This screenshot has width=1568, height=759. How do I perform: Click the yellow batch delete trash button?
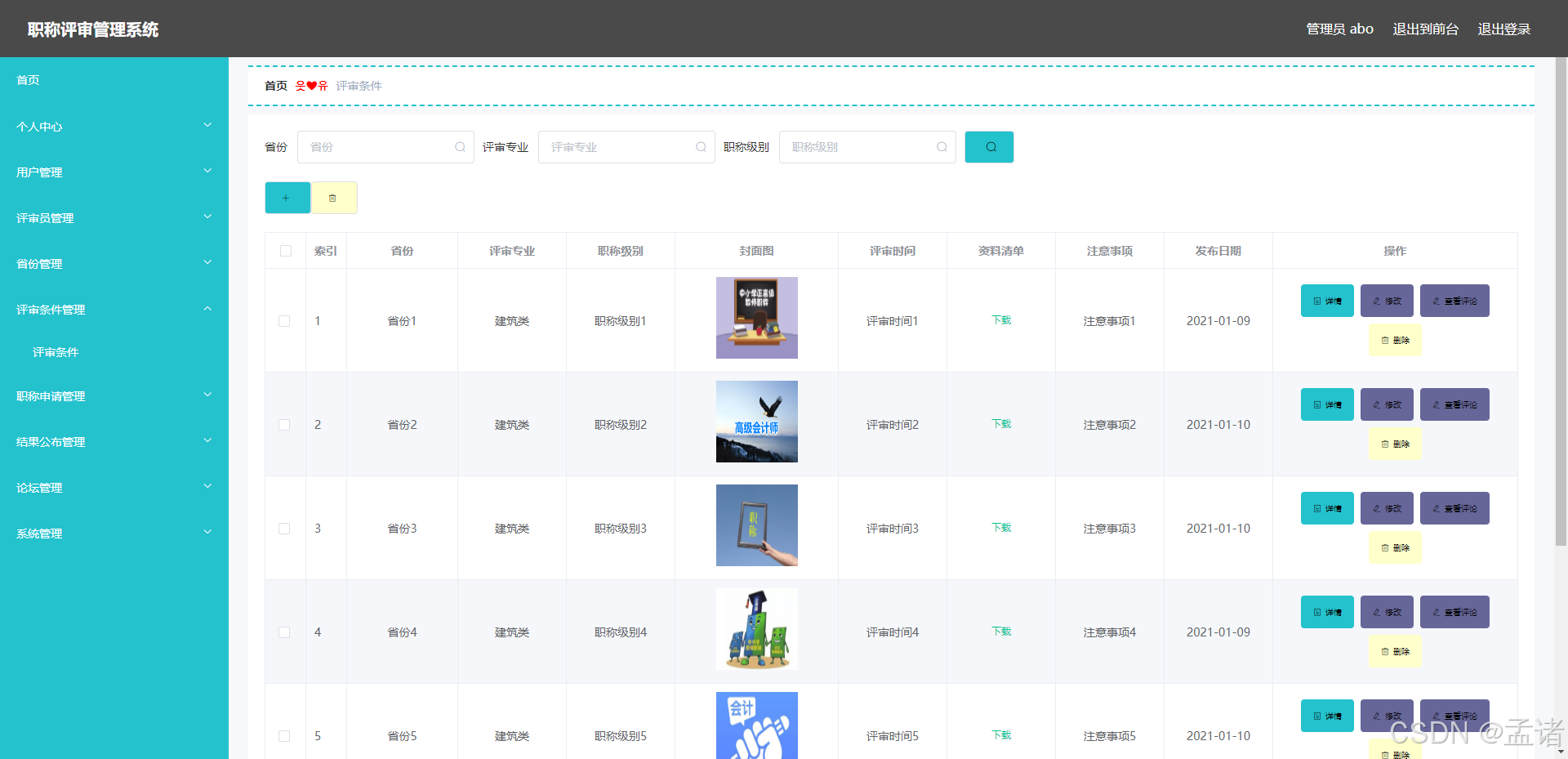click(x=334, y=198)
